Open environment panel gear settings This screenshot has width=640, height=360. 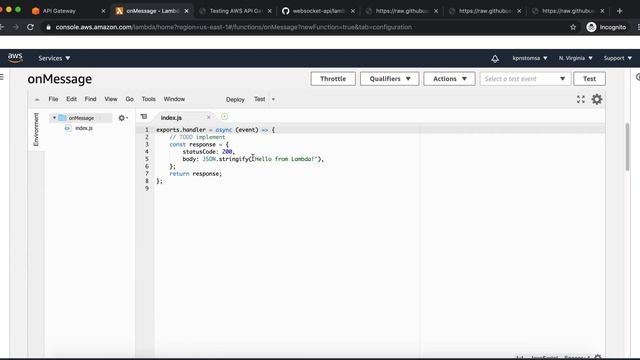coord(122,118)
